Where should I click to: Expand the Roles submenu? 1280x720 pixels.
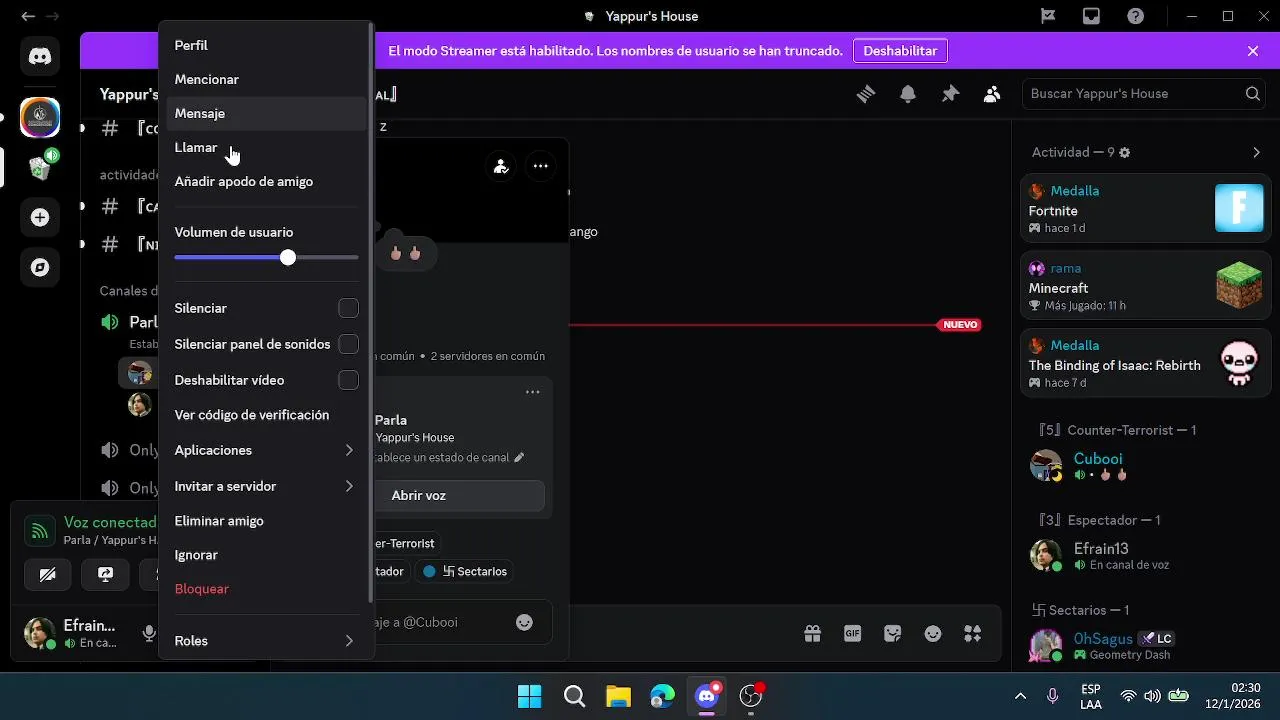[x=266, y=640]
